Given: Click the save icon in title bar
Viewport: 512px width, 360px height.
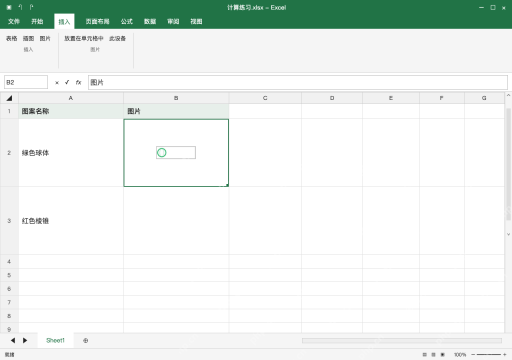Looking at the screenshot, I should (9, 7).
